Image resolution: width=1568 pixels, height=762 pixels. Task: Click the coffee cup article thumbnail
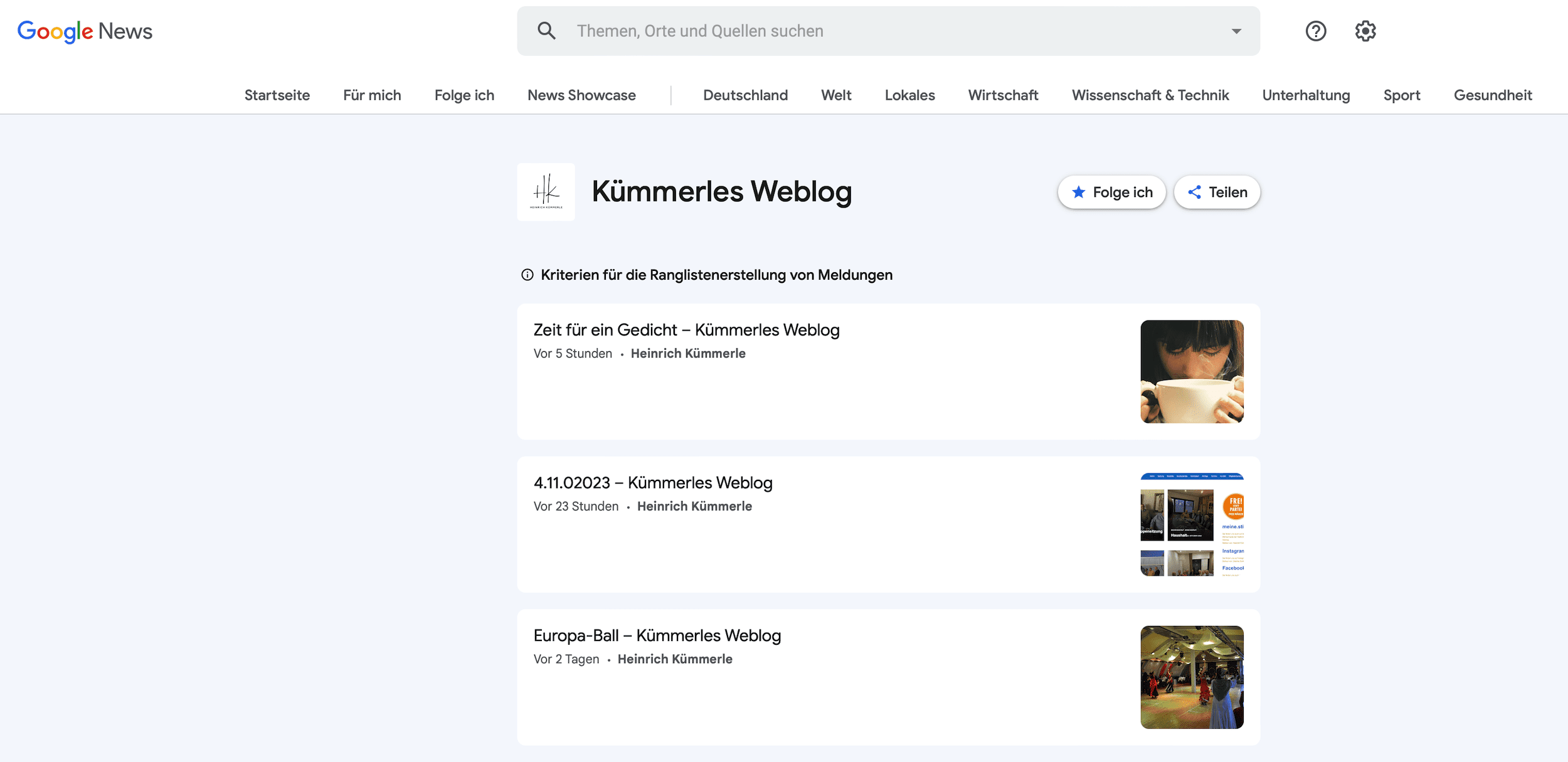[x=1192, y=371]
